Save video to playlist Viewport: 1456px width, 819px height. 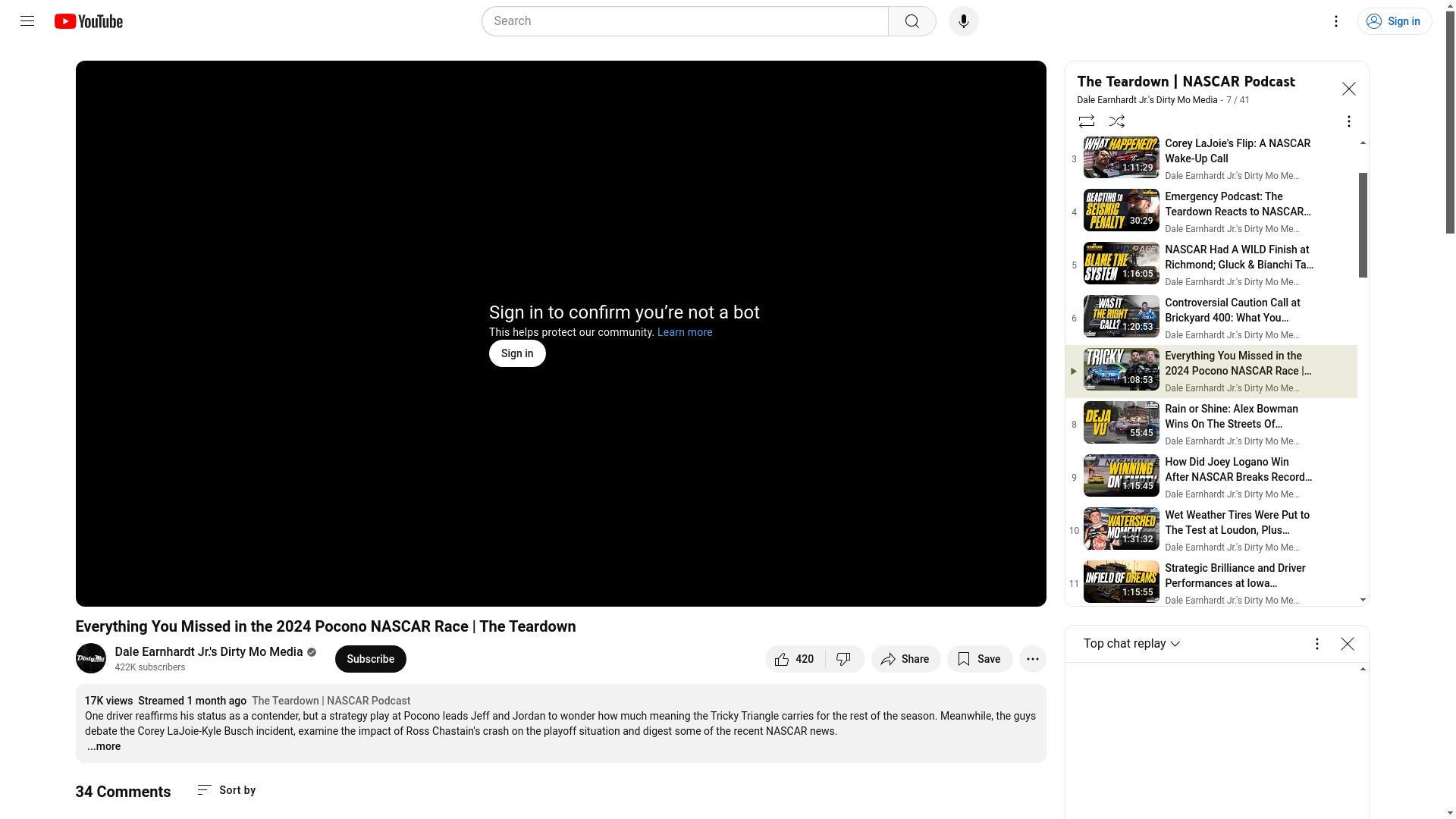point(980,659)
